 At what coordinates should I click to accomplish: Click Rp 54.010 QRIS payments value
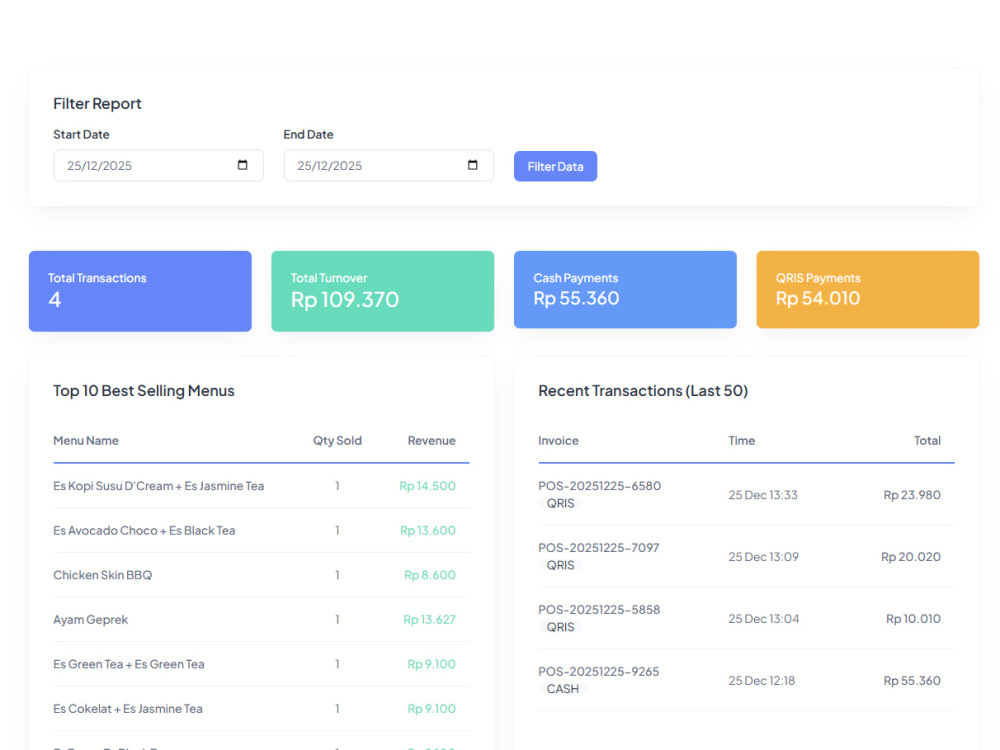point(818,298)
